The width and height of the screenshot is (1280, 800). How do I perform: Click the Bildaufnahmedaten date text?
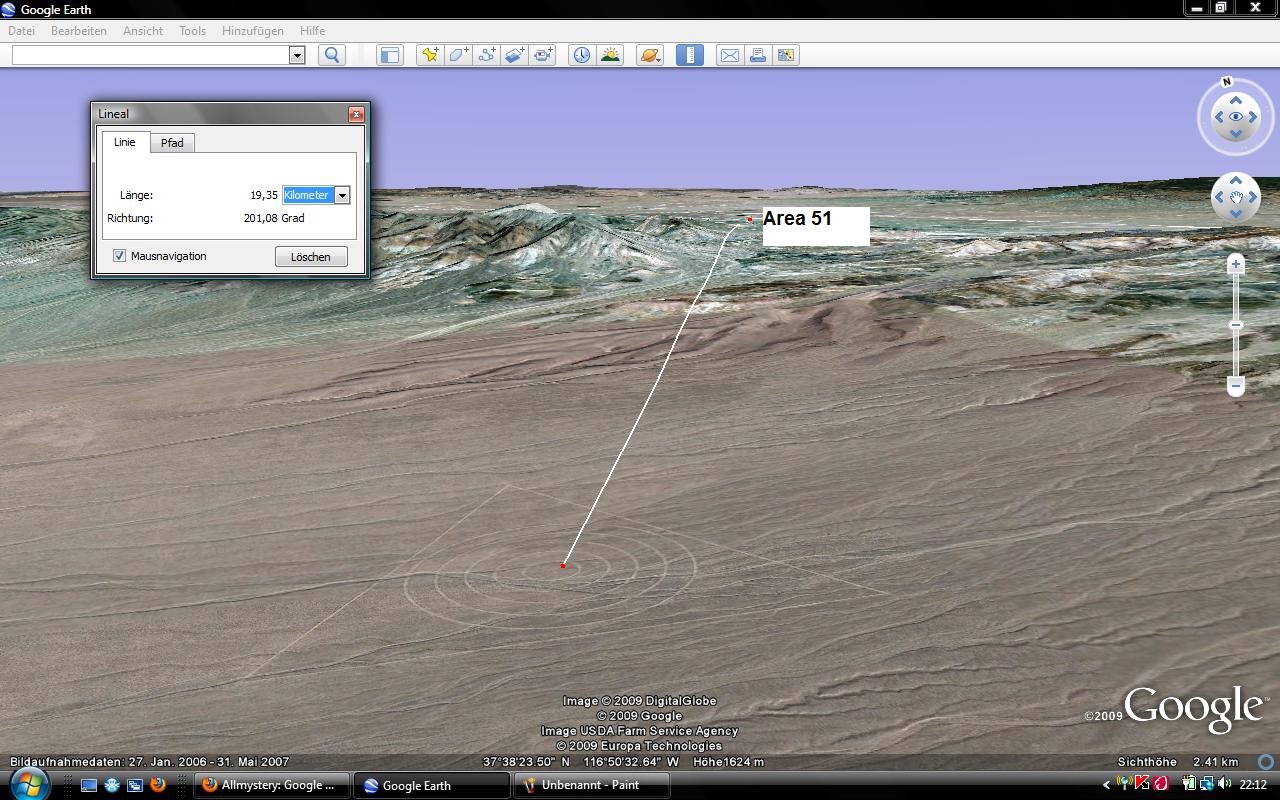coord(149,761)
